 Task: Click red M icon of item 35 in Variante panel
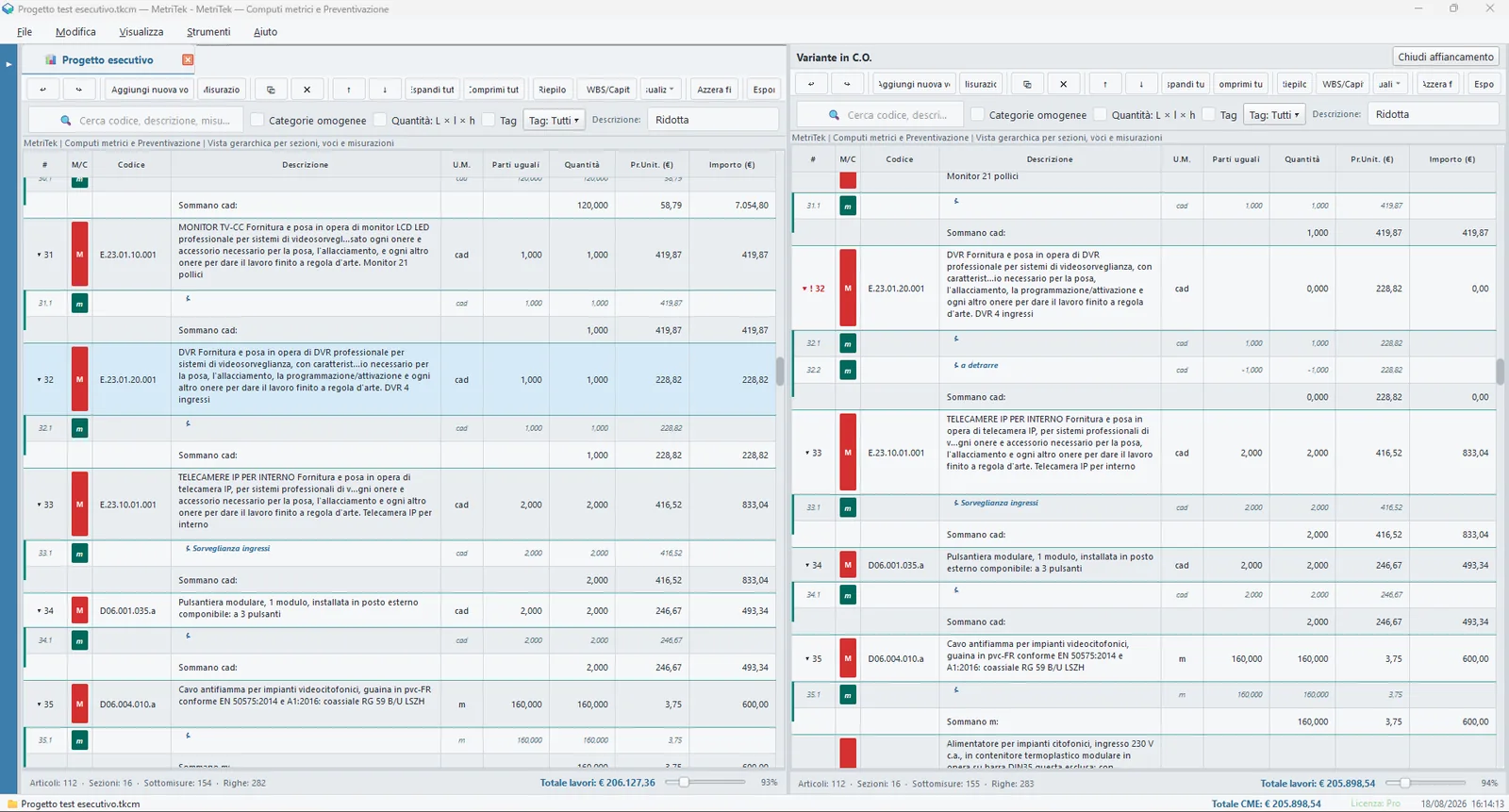click(x=848, y=659)
